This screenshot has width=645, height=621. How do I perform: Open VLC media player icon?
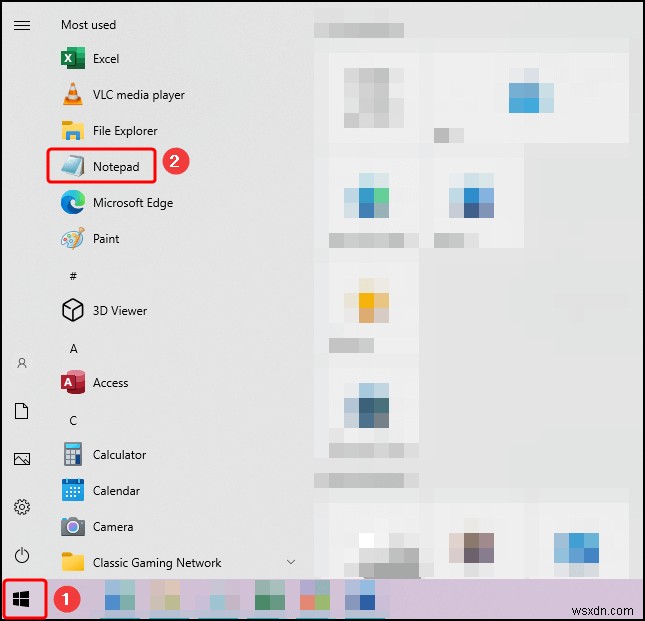coord(73,94)
